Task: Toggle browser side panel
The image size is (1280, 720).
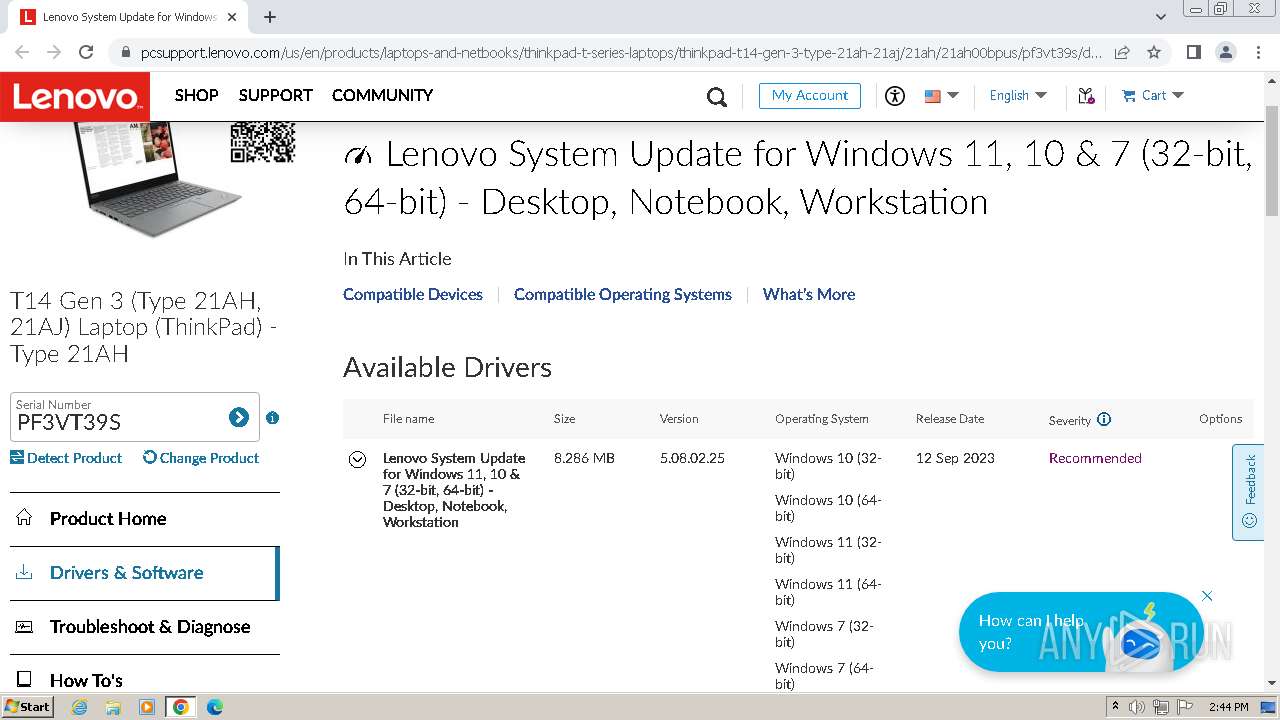Action: click(1193, 52)
